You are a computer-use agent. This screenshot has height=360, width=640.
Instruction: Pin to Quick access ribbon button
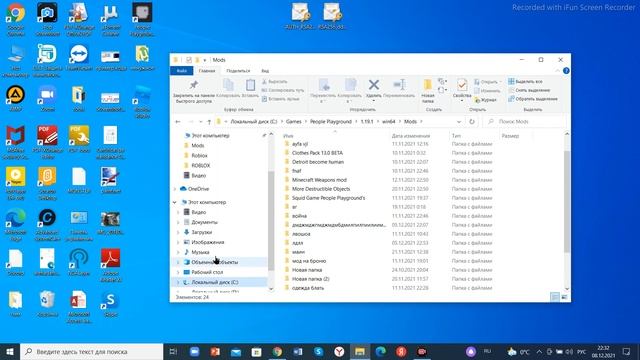pyautogui.click(x=193, y=91)
